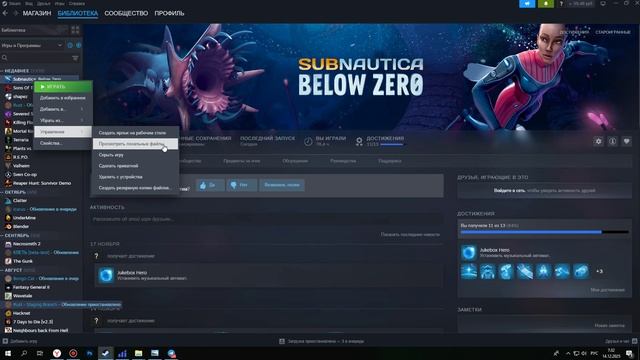Open Yandex browser in taskbar

pos(57,353)
